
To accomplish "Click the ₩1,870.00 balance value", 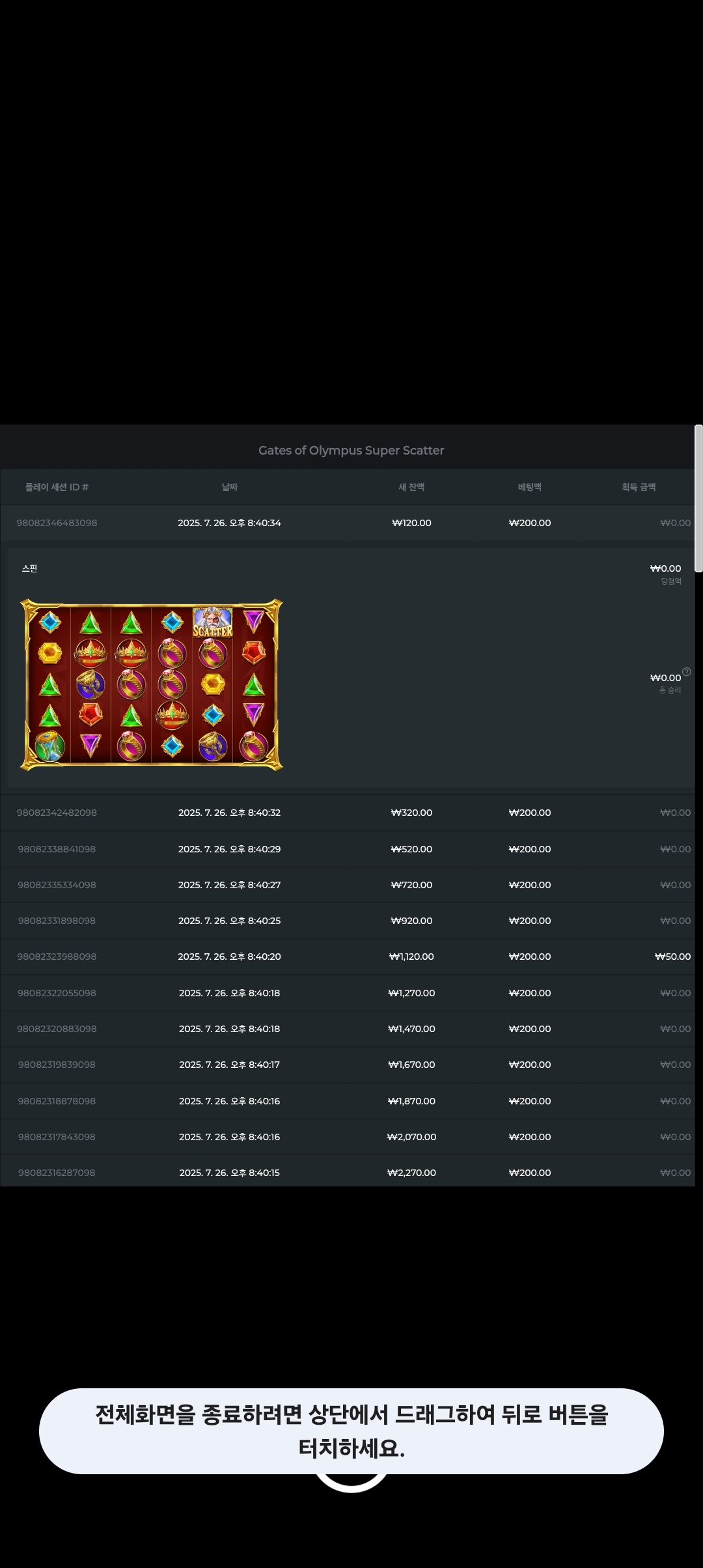I will [x=411, y=1101].
